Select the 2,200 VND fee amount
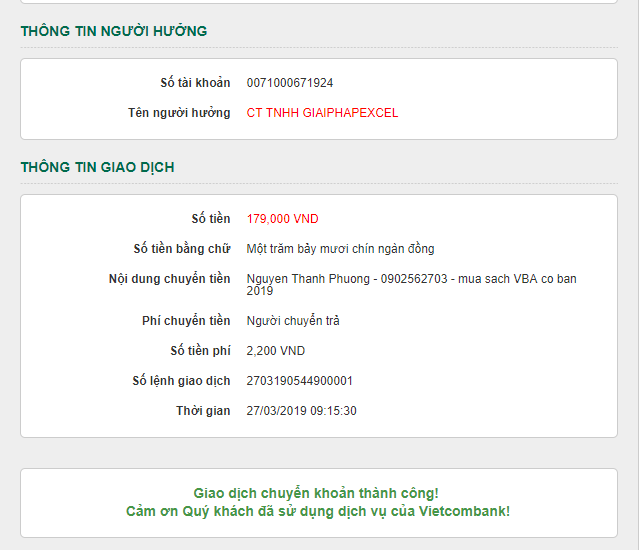 click(x=275, y=351)
